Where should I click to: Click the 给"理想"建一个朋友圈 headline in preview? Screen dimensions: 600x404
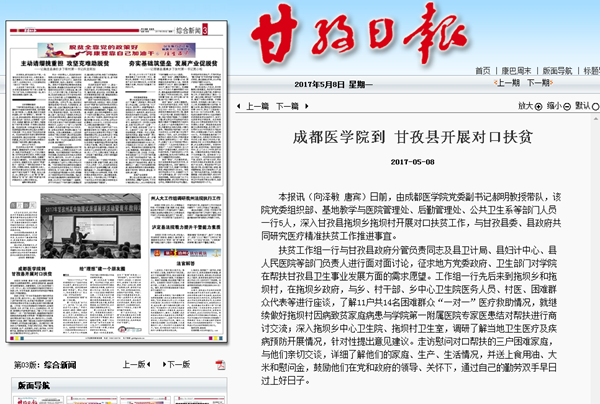click(102, 269)
